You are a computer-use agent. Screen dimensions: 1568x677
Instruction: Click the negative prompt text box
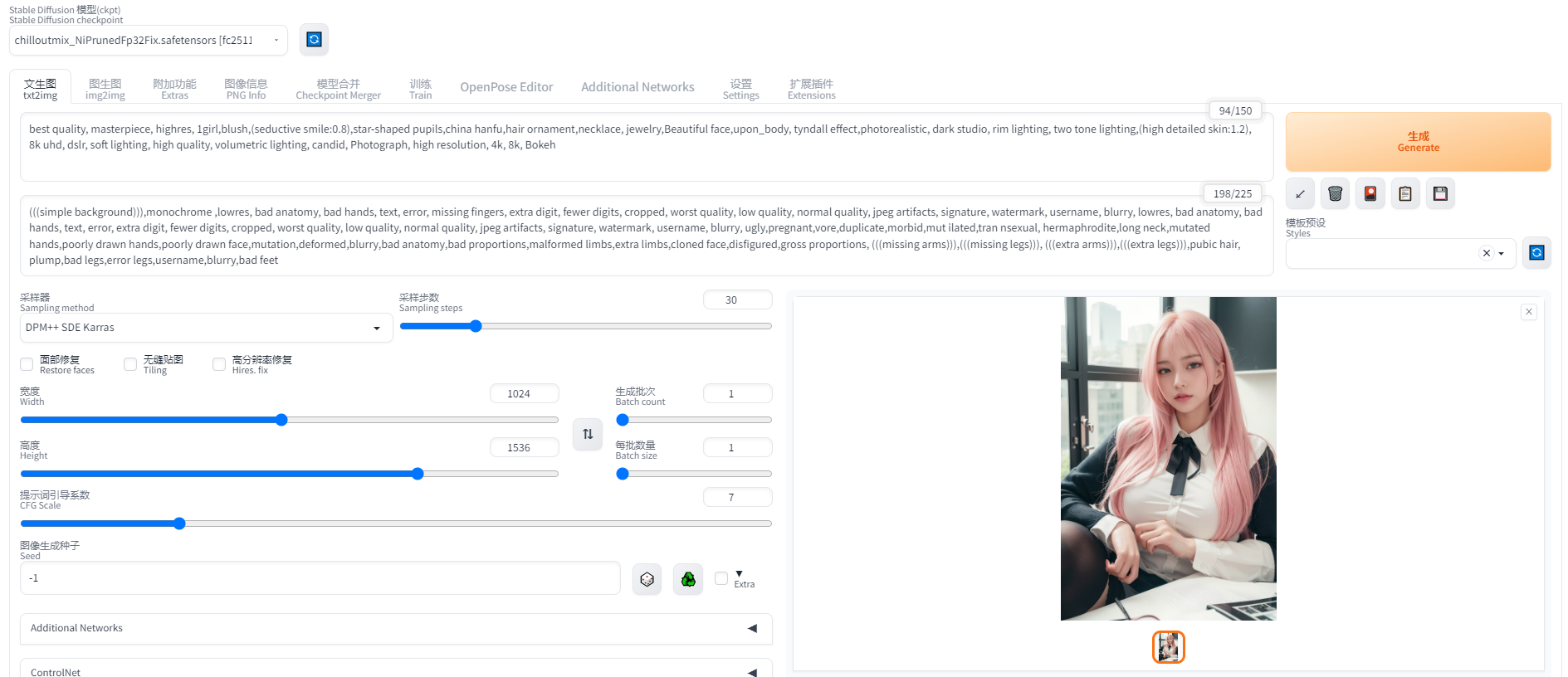(x=647, y=236)
